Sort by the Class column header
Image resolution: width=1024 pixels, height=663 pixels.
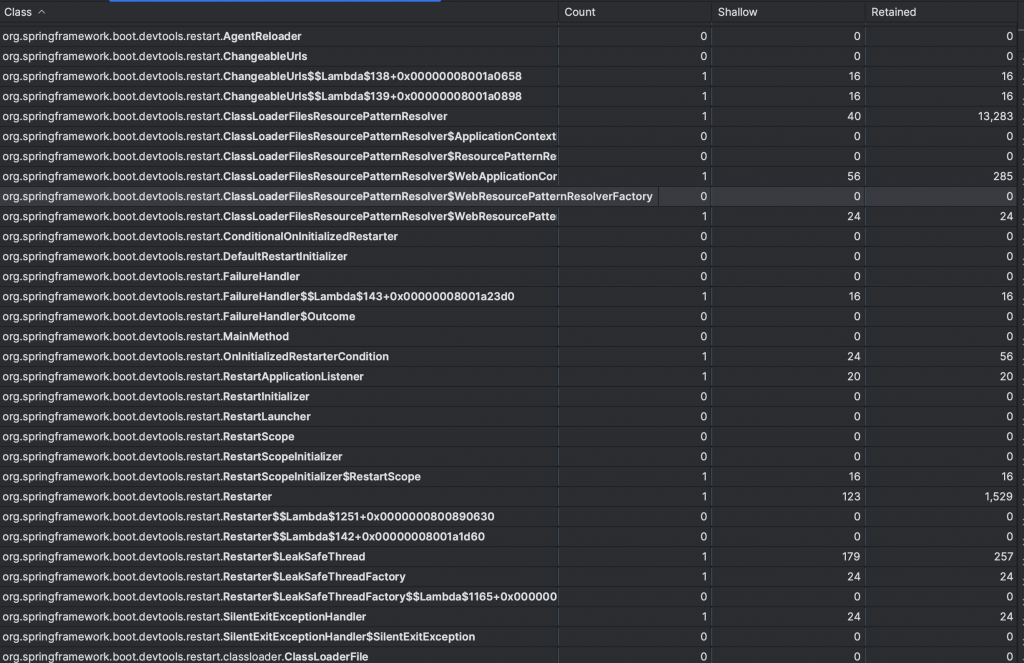coord(279,12)
